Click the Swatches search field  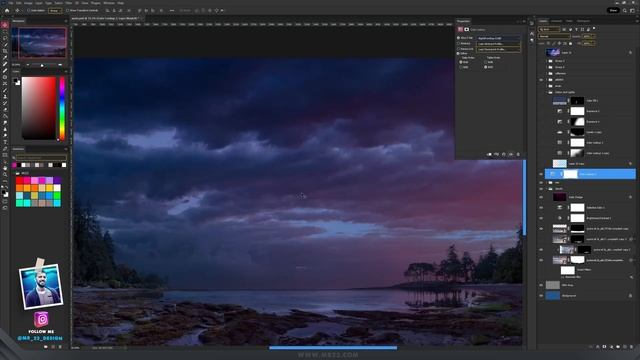point(41,157)
